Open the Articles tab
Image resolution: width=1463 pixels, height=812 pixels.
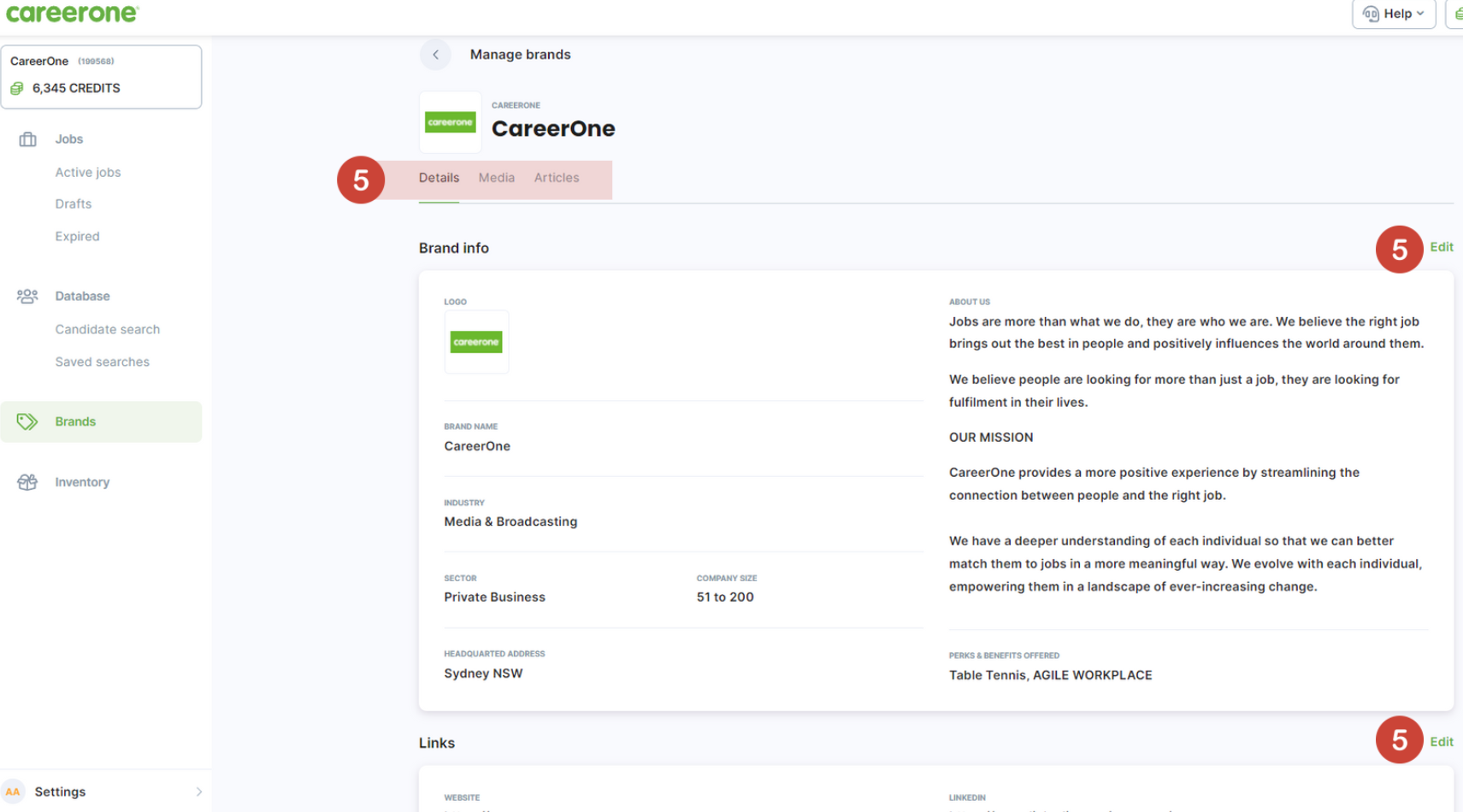coord(557,177)
